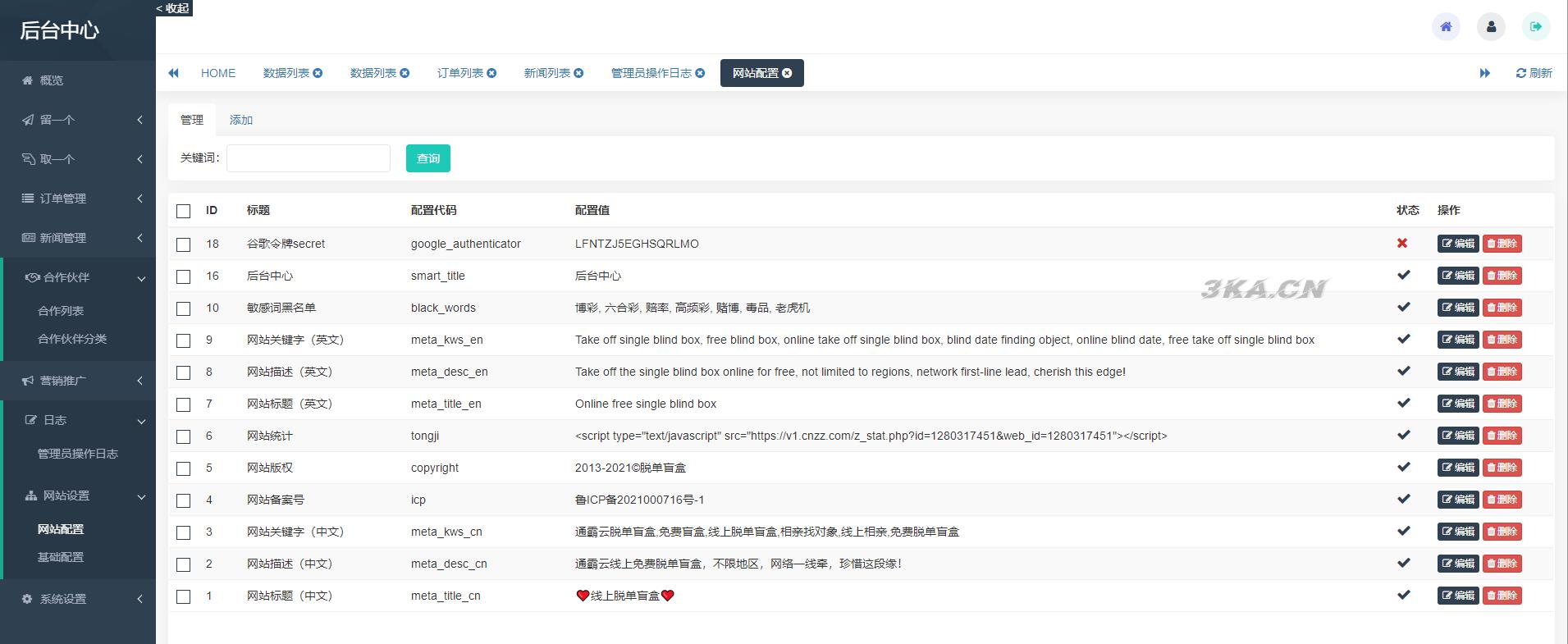Click 概览 home icon in sidebar
The width and height of the screenshot is (1568, 644).
coord(28,80)
